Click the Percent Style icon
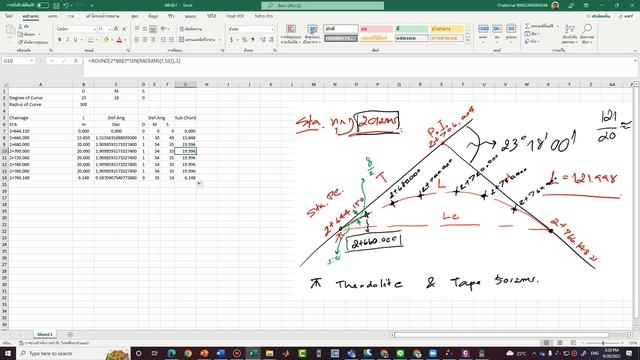 [x=244, y=40]
